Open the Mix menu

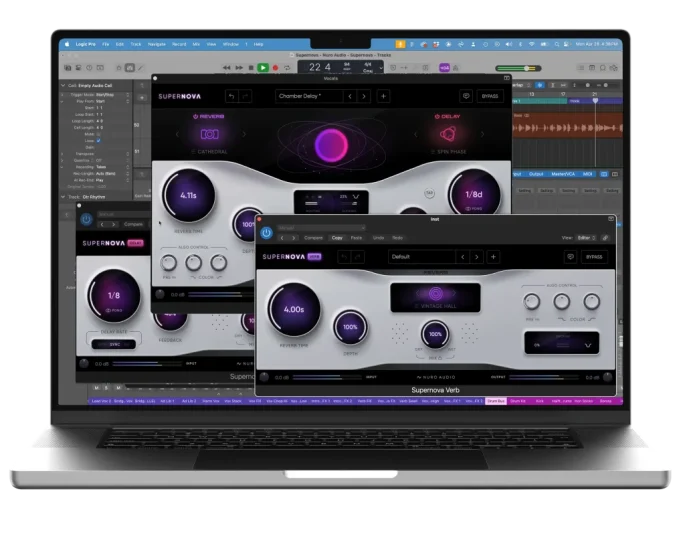point(196,44)
